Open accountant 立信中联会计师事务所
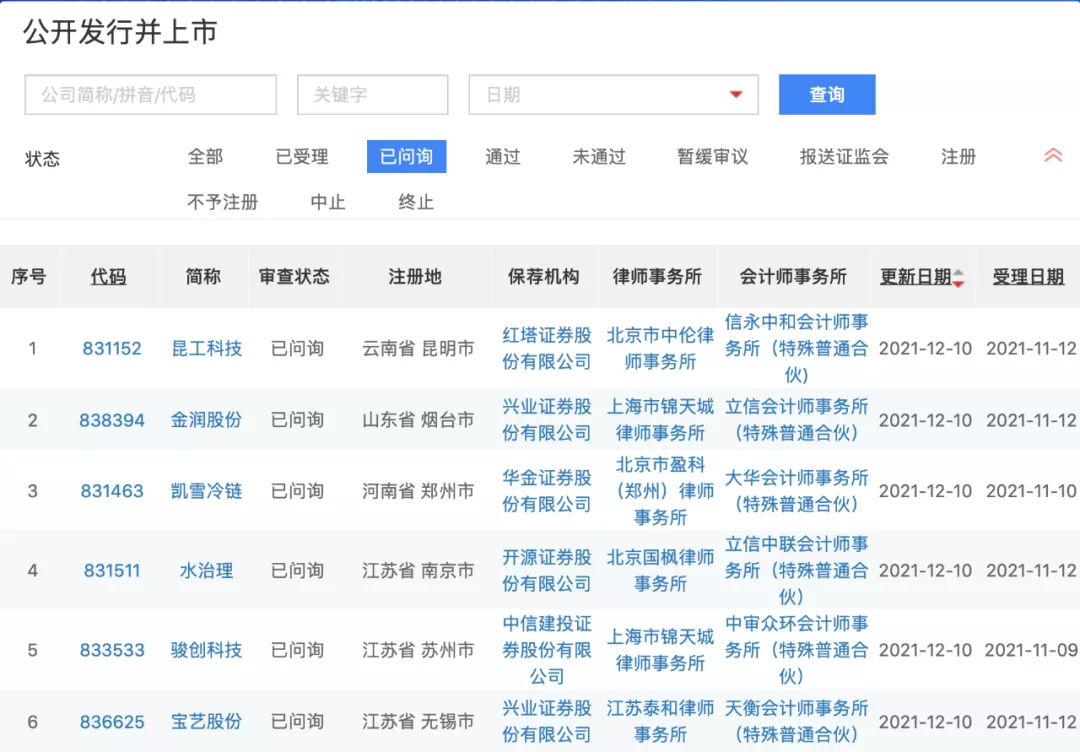 796,570
